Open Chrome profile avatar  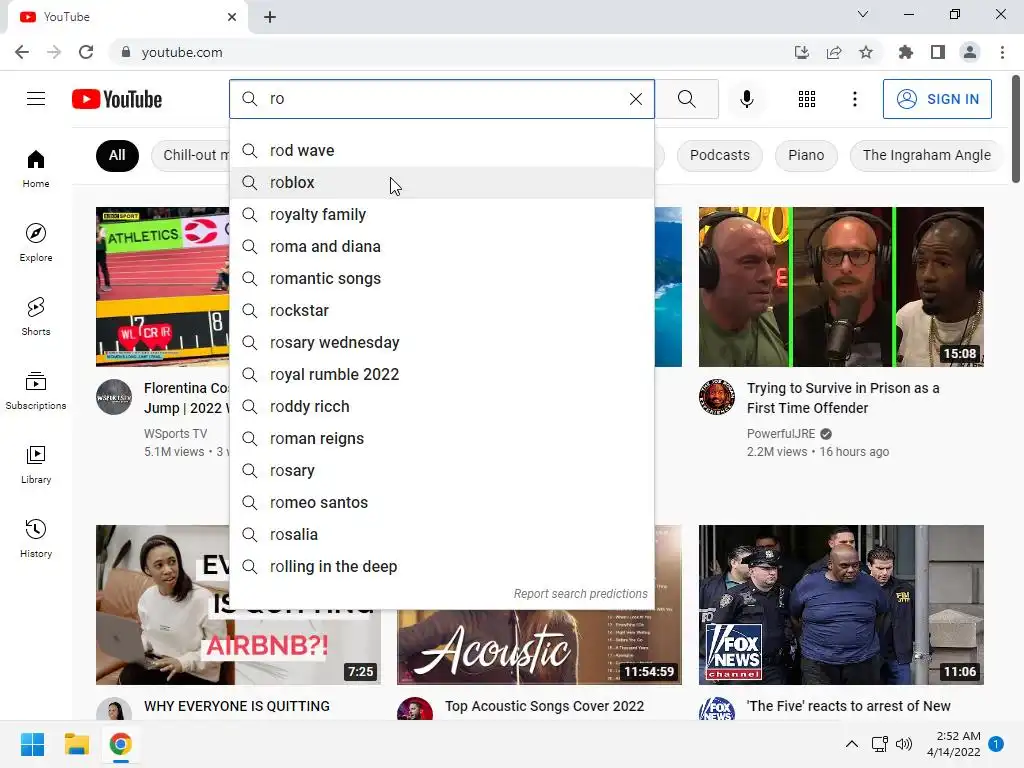point(970,52)
